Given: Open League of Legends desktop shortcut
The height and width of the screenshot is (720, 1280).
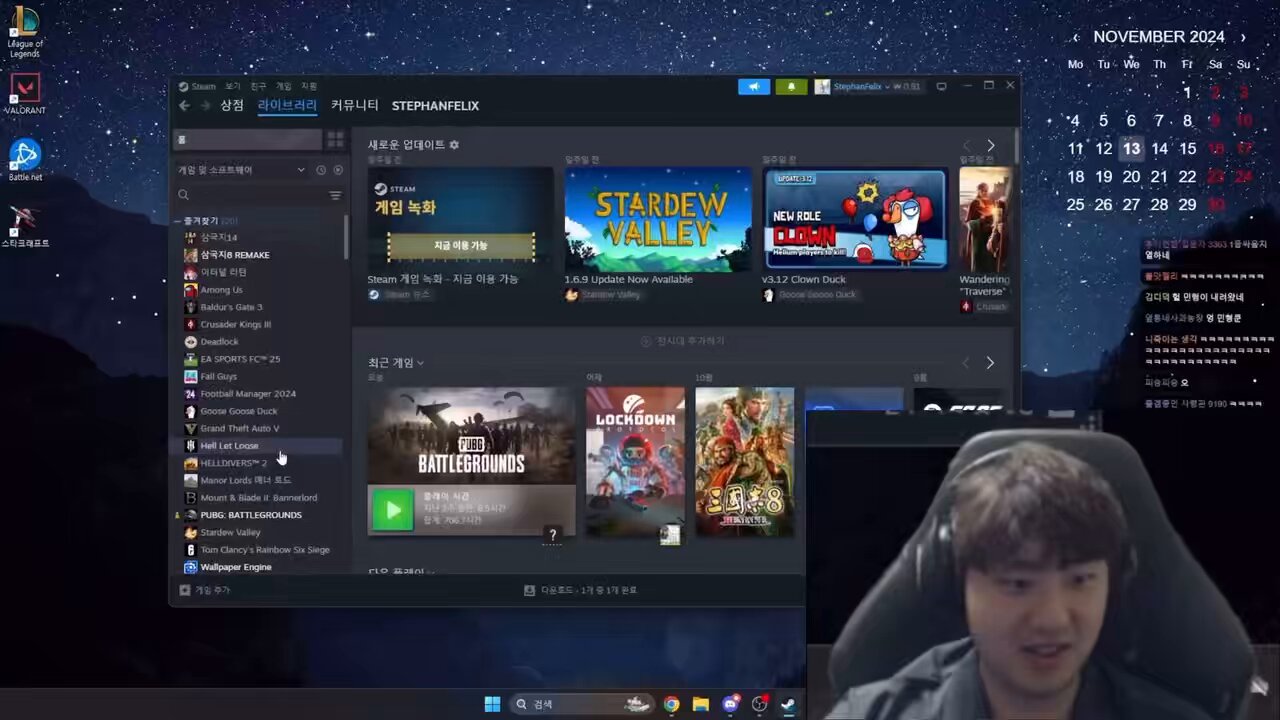Looking at the screenshot, I should [x=25, y=31].
